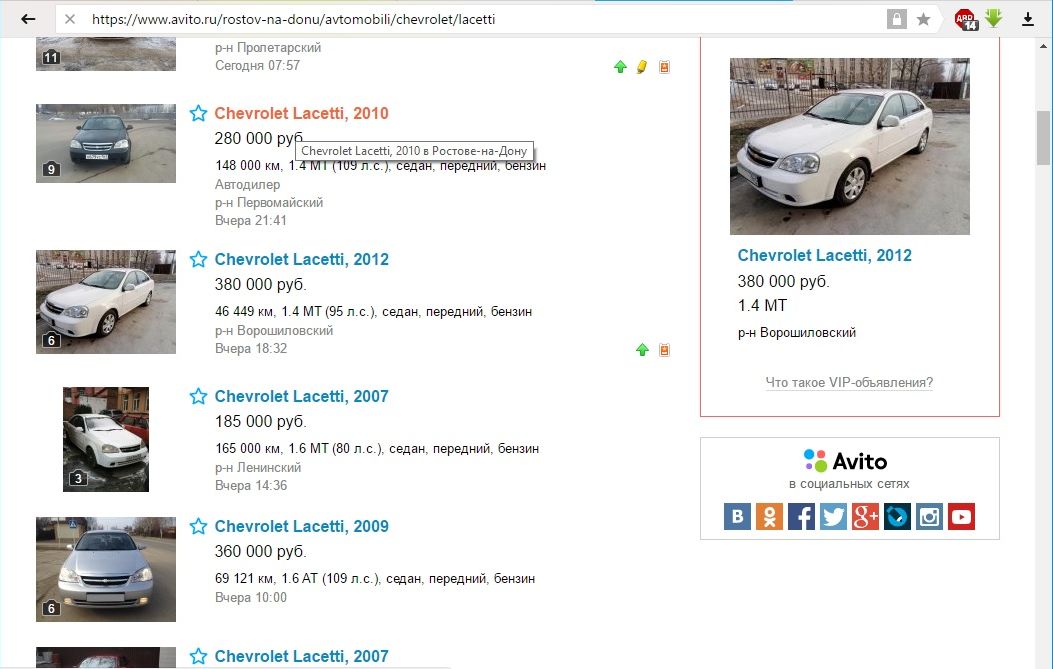The height and width of the screenshot is (669, 1053).
Task: Click '1.4 МТ' text in VIP block
Action: pos(762,306)
